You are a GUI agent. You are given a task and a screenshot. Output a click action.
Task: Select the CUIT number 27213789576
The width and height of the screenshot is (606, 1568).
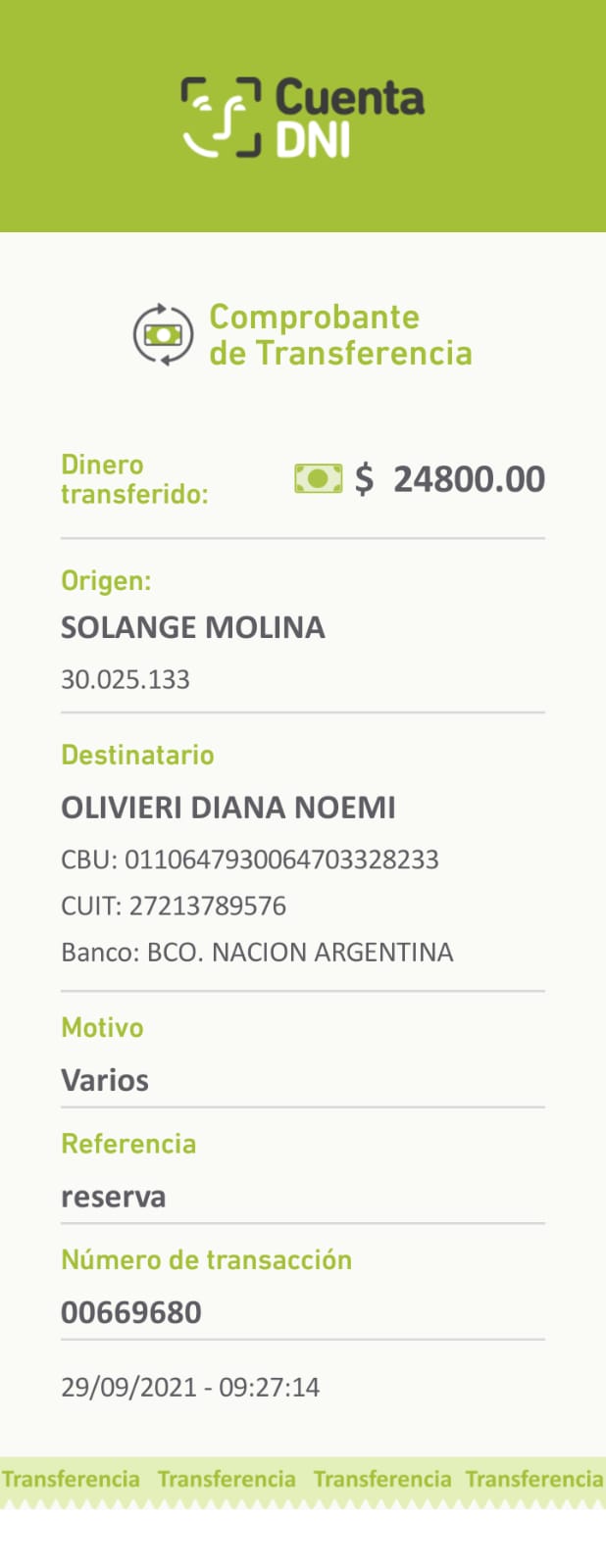[x=174, y=906]
